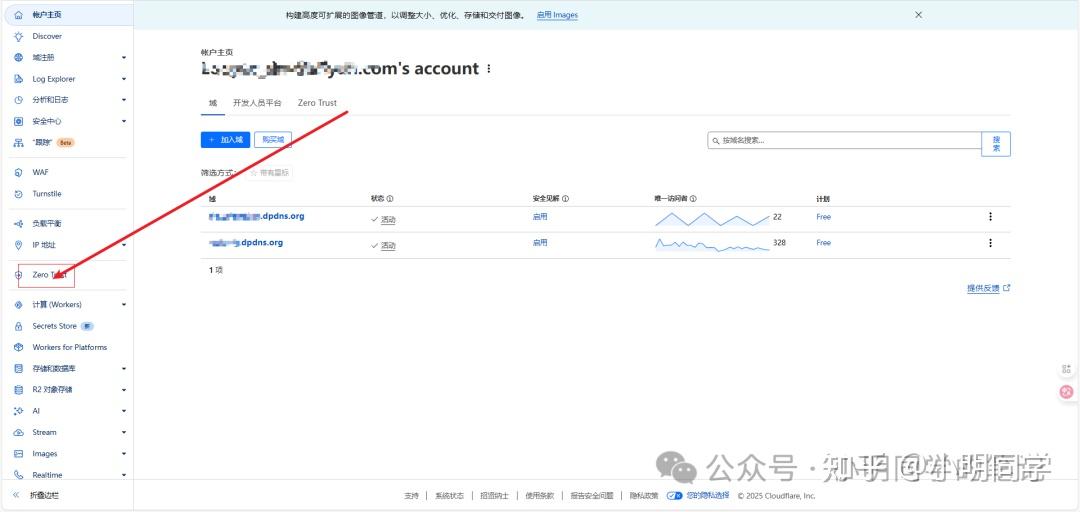
Task: Click the 折叠边栏 double-chevron icon
Action: (17, 495)
